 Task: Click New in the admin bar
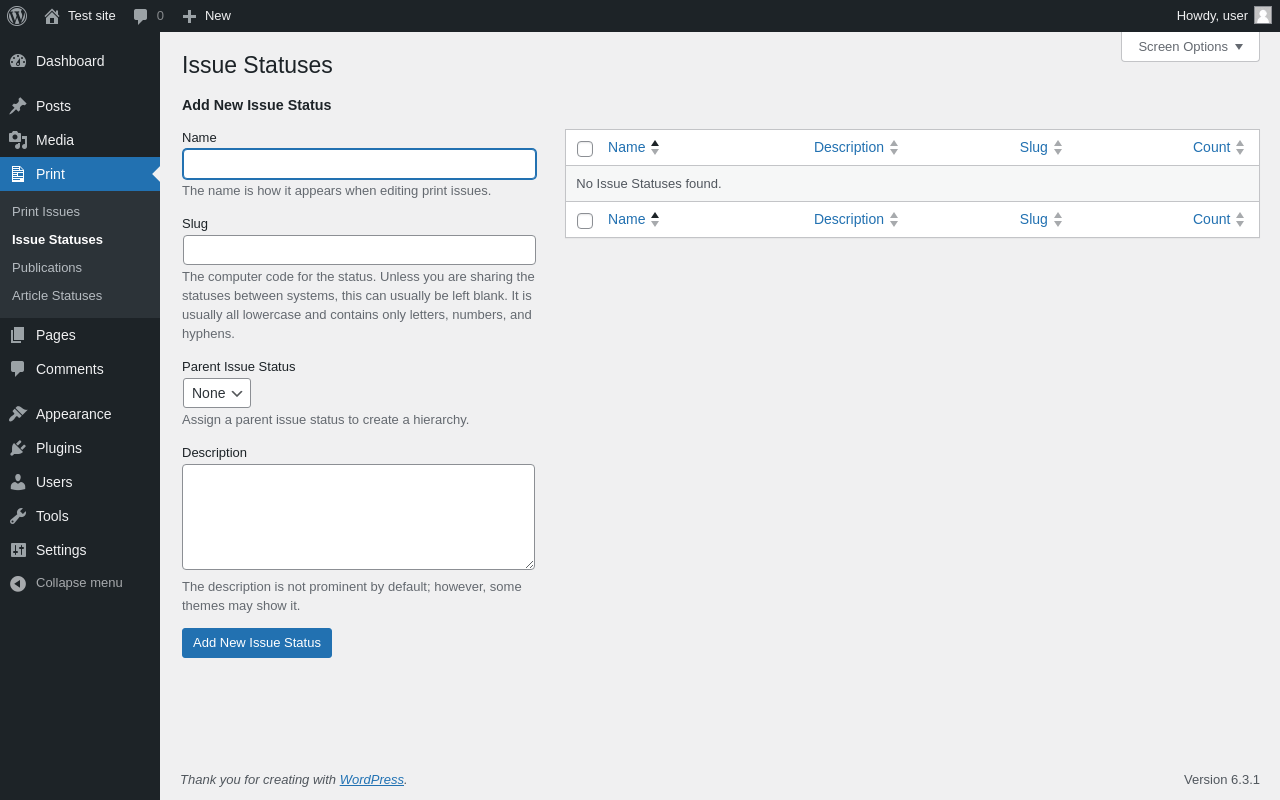(218, 16)
